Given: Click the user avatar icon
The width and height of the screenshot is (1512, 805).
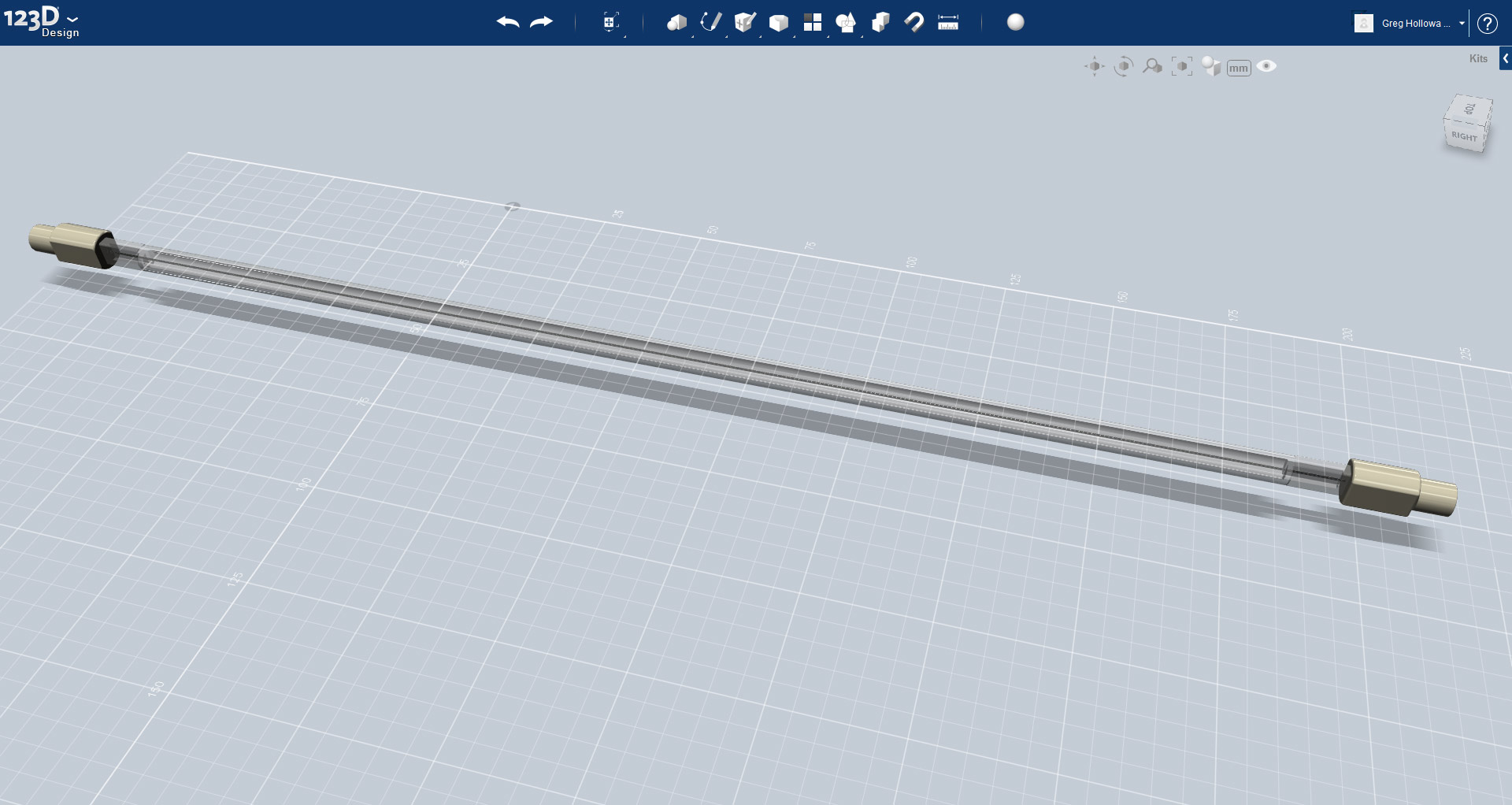Looking at the screenshot, I should point(1363,24).
